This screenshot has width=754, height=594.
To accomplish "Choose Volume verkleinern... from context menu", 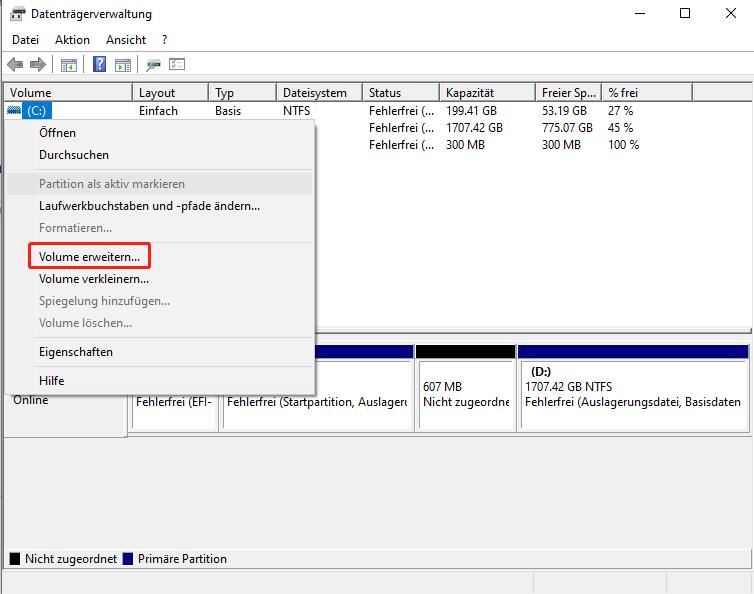I will (160, 279).
